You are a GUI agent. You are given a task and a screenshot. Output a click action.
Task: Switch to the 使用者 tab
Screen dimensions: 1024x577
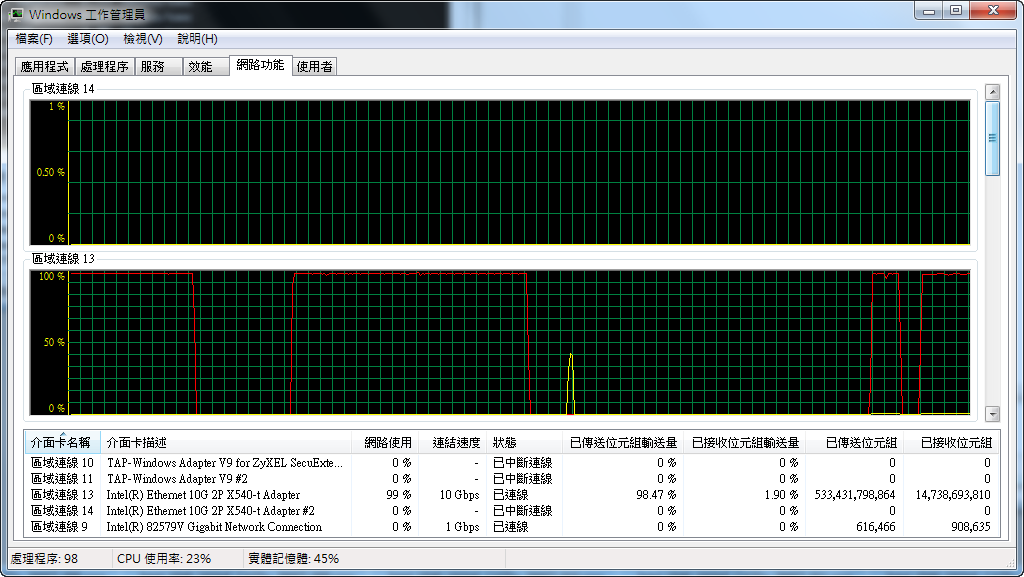point(315,67)
